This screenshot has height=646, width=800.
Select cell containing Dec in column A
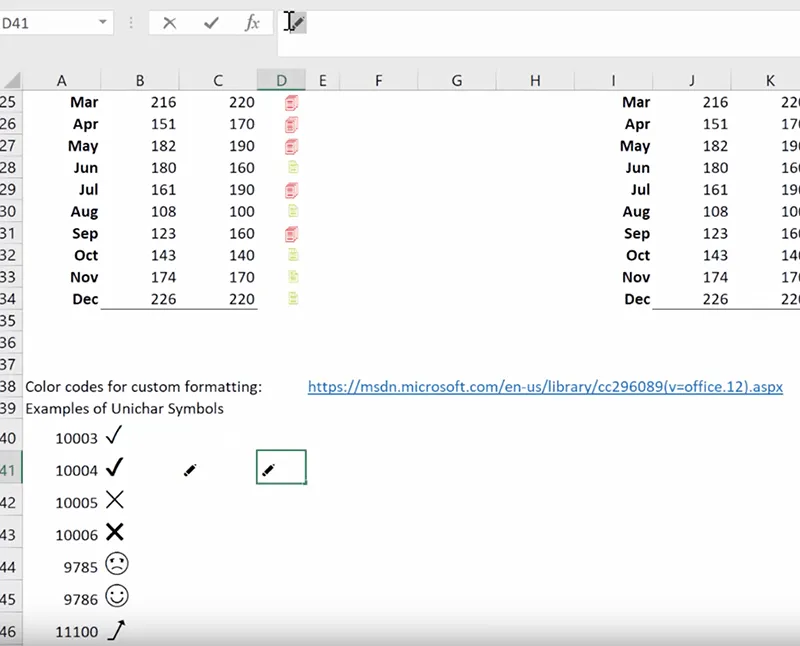85,299
